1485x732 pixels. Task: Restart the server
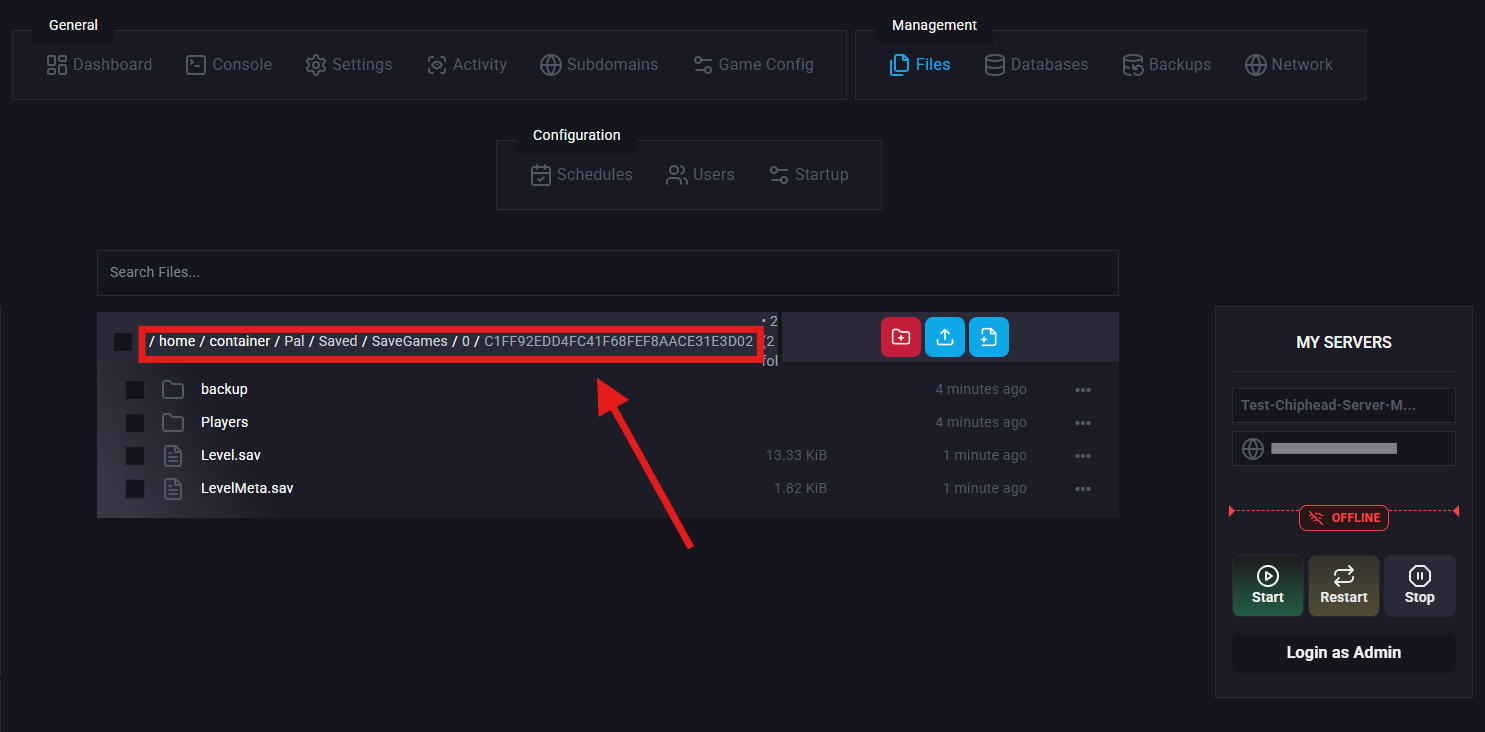pyautogui.click(x=1344, y=586)
